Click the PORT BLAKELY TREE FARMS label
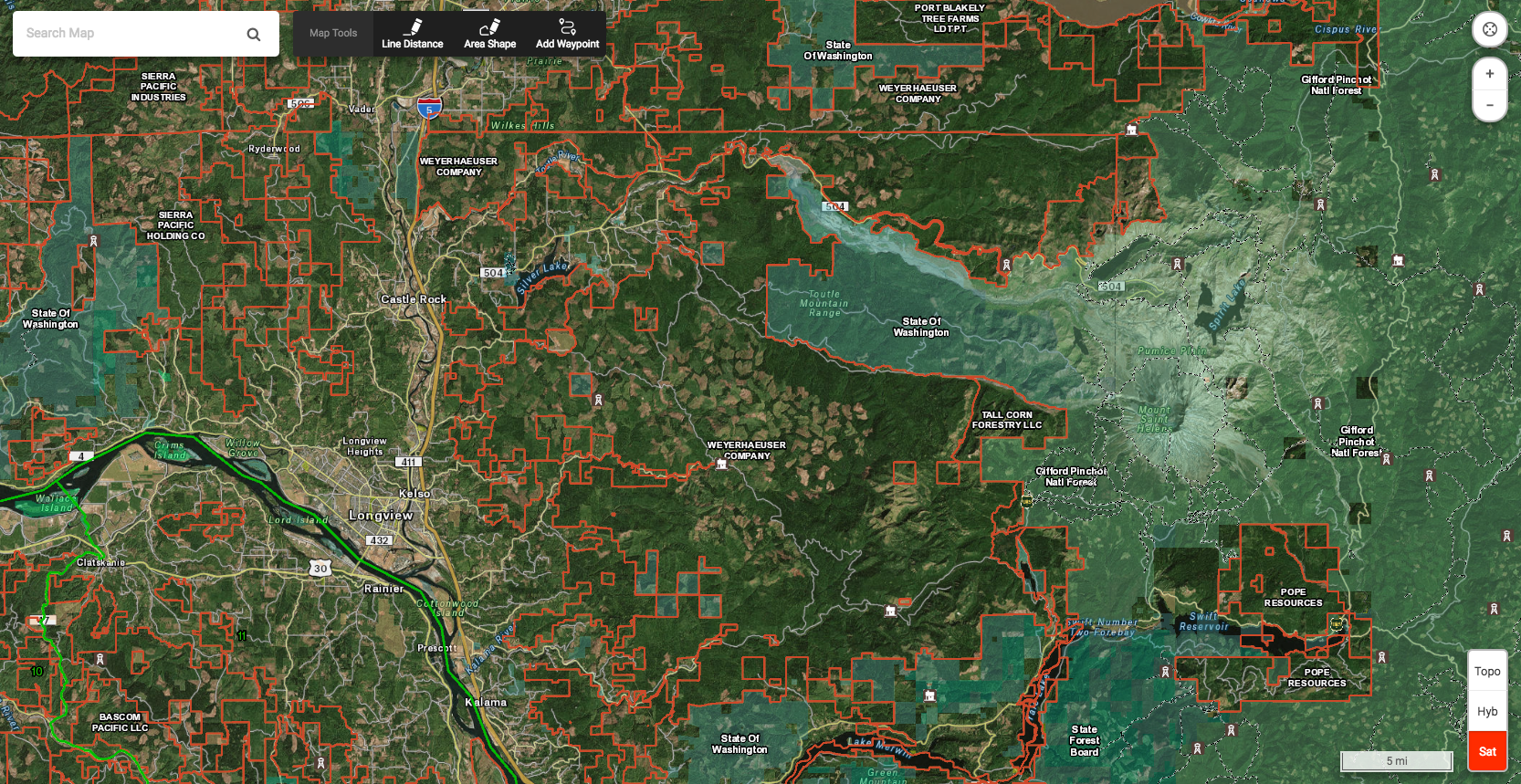 tap(950, 18)
